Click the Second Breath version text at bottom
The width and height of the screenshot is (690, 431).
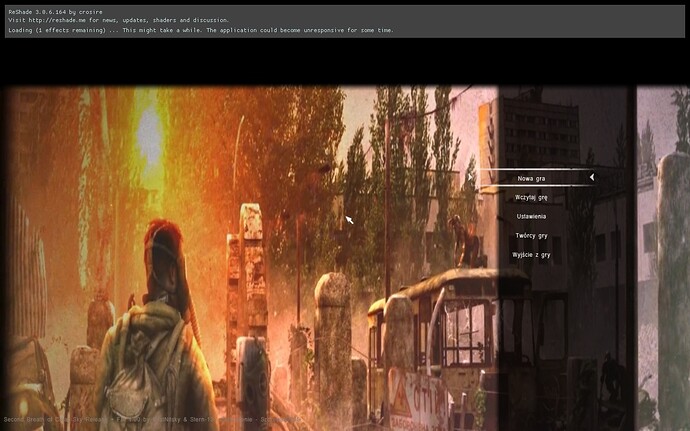(x=150, y=419)
